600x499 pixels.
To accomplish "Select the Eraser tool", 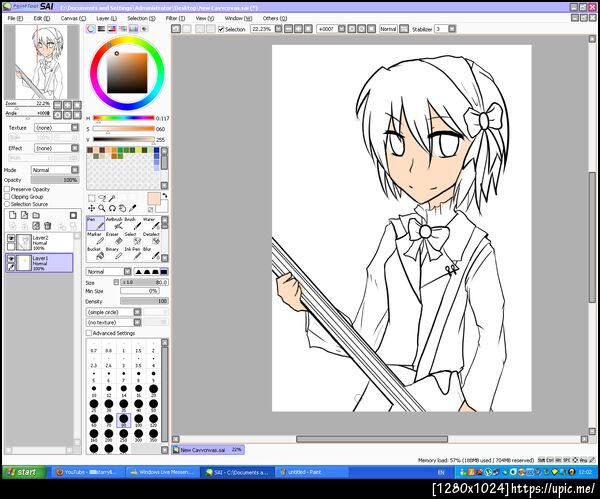I will (114, 238).
